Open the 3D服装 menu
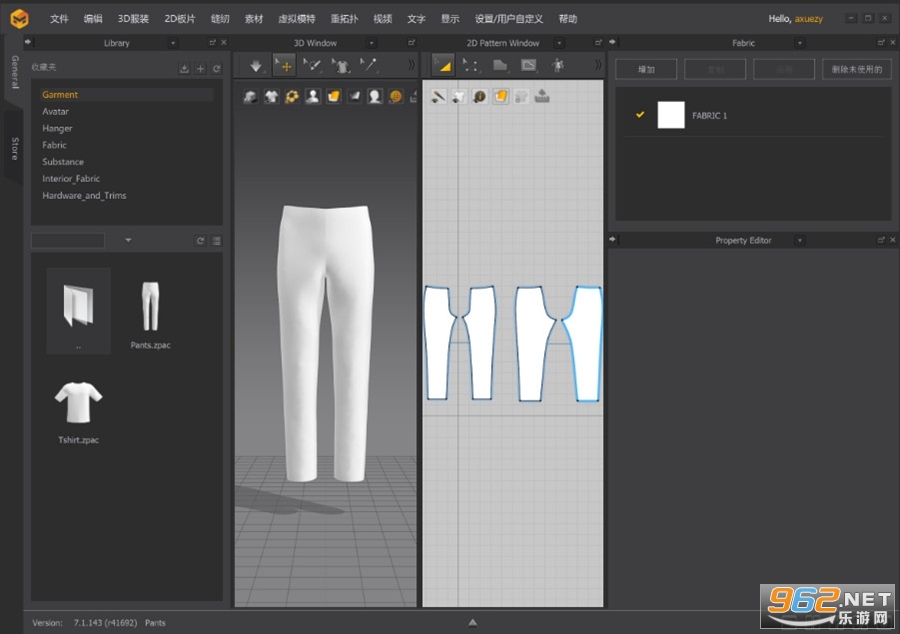 133,19
